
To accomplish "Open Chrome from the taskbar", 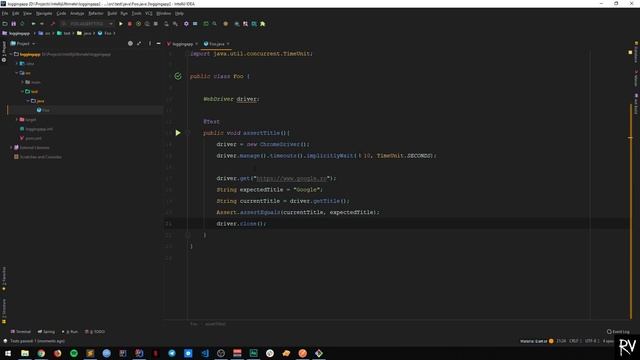I will [x=41, y=353].
